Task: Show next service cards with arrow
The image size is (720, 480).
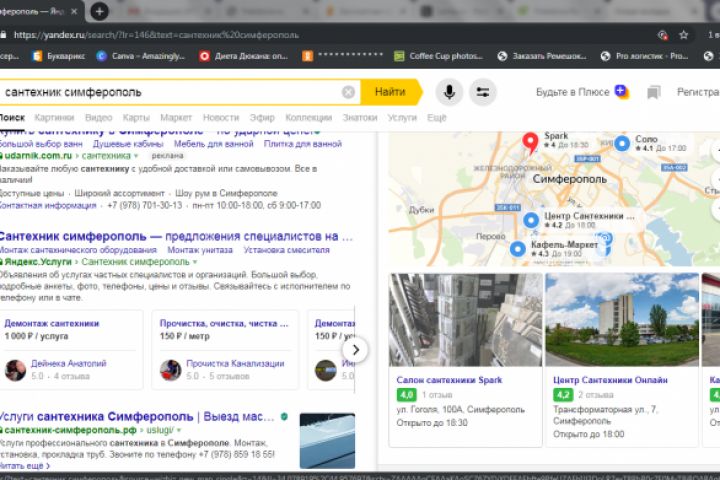Action: (355, 350)
